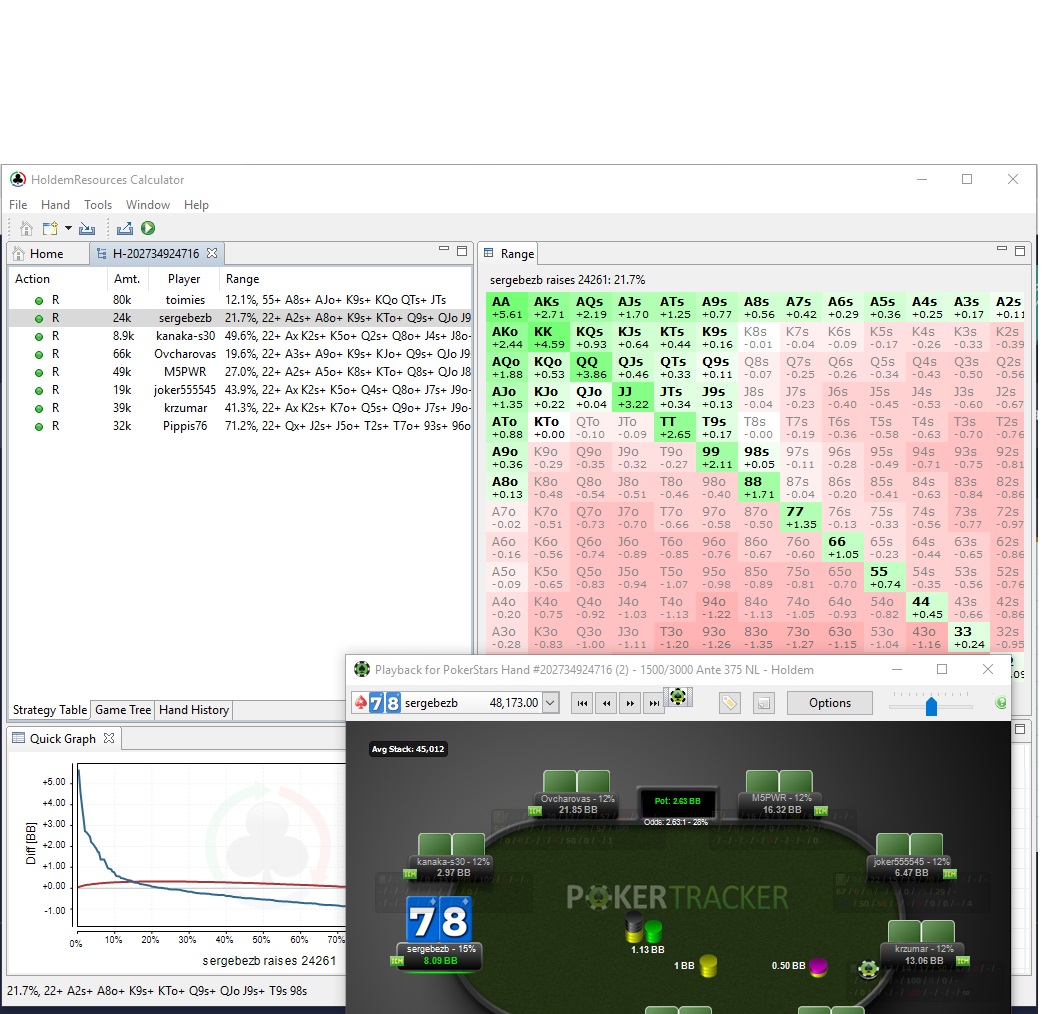Click the joker555545 seat plate on the table

(x=911, y=867)
